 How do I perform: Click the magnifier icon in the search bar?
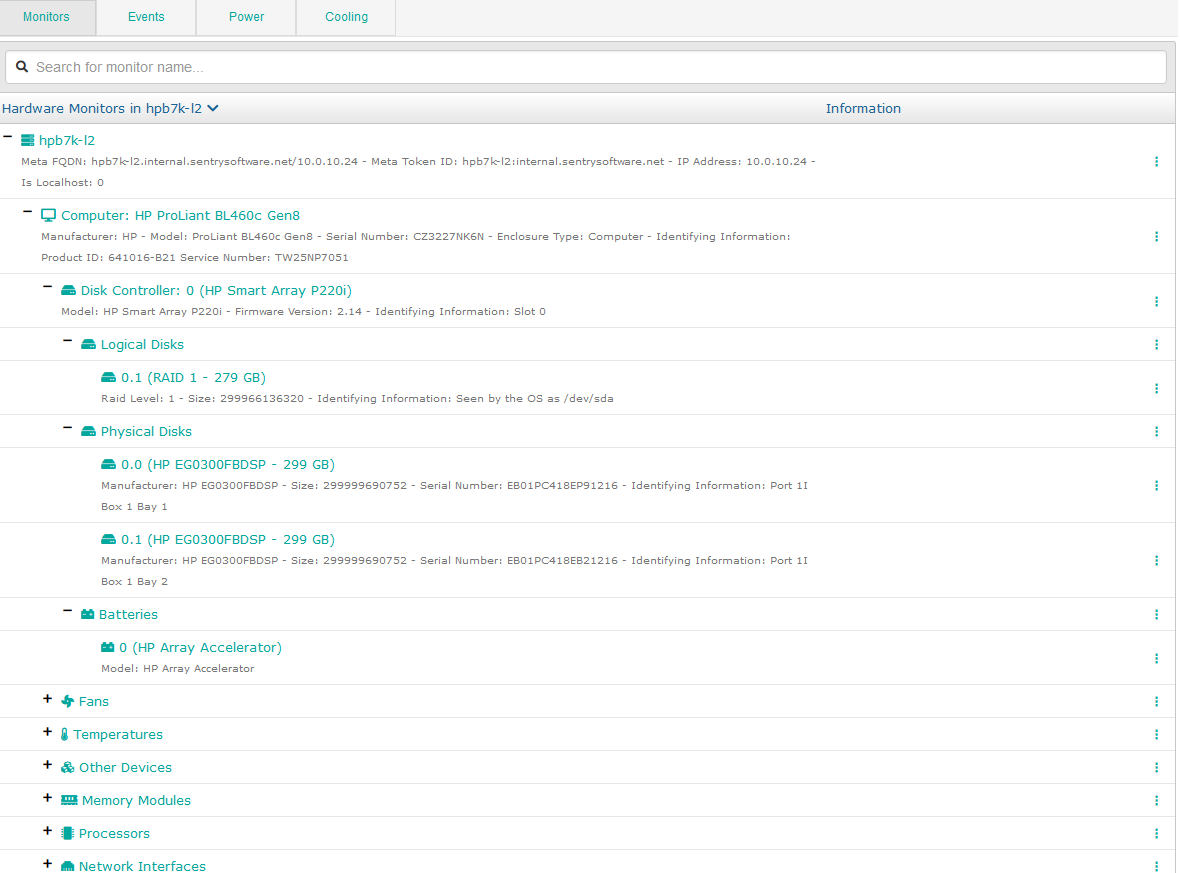(x=22, y=66)
